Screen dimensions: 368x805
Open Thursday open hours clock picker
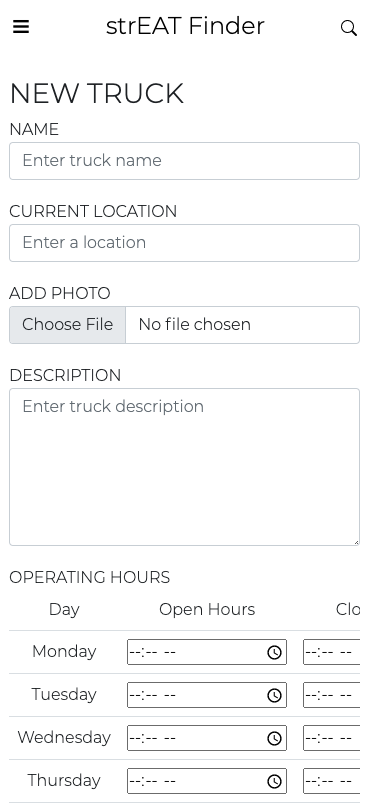(274, 781)
